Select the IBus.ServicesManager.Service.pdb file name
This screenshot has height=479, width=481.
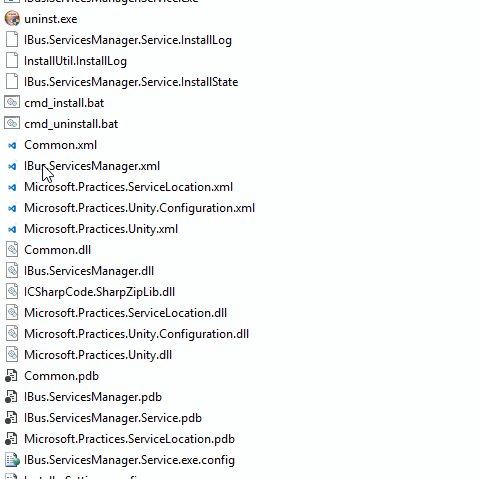coord(113,418)
